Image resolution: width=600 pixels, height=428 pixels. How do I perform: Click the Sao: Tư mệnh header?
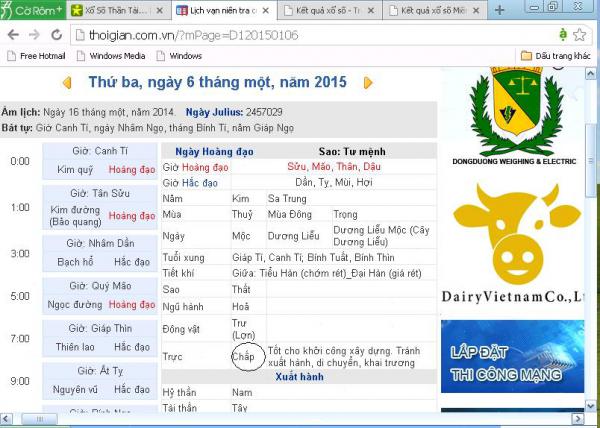(352, 152)
